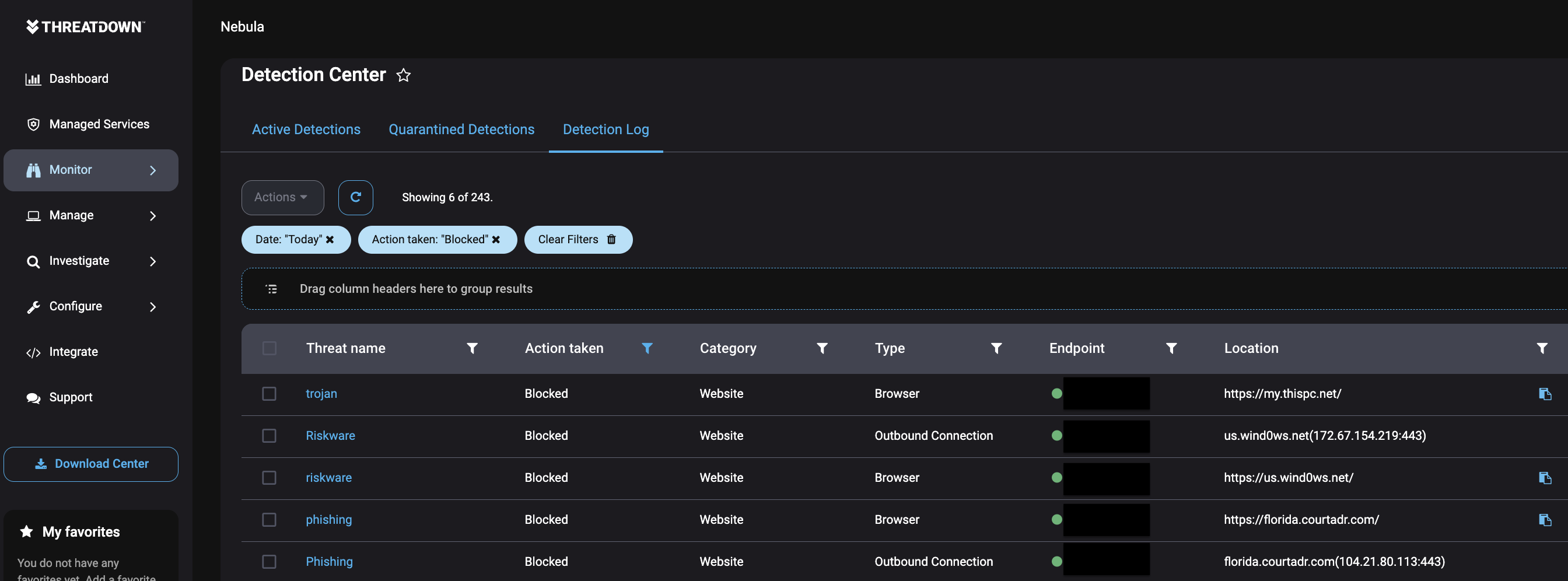Image resolution: width=1568 pixels, height=581 pixels.
Task: Click the ThreatDown logo
Action: click(x=85, y=27)
